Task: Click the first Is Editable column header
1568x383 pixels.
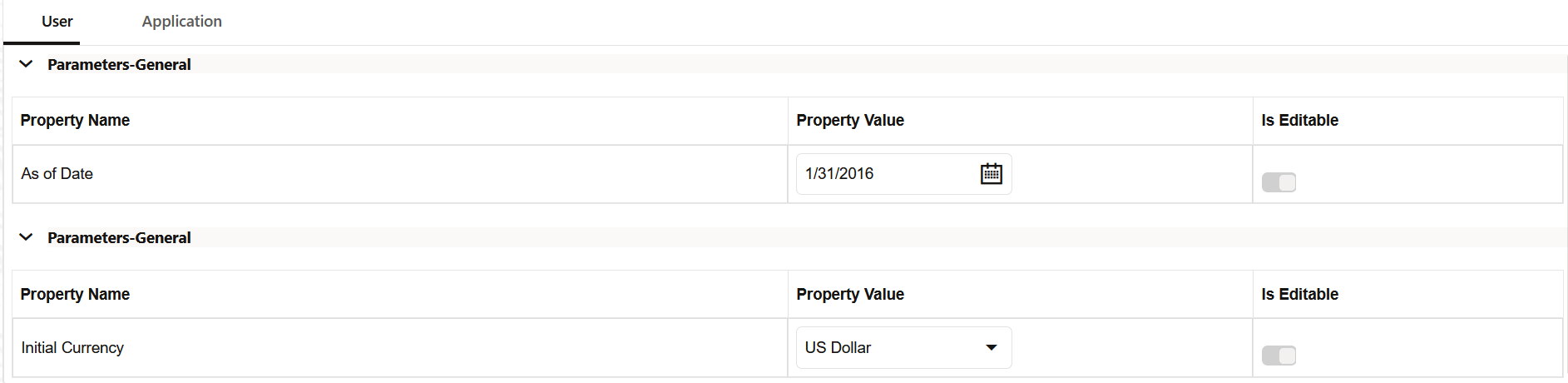Action: click(1299, 120)
